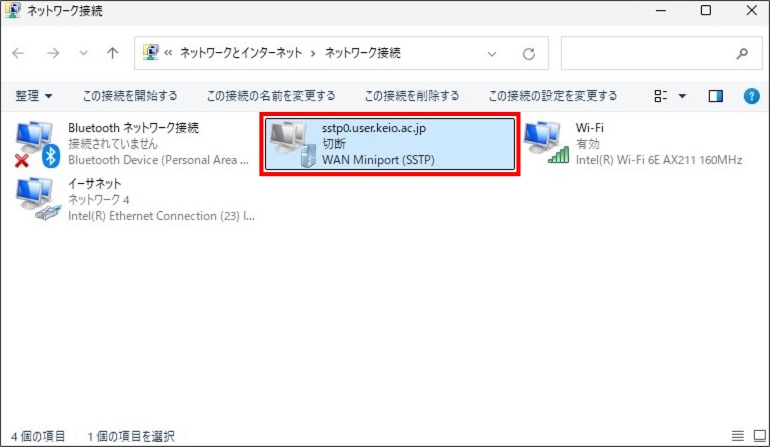This screenshot has height=447, width=770.
Task: Go up one folder level arrow
Action: pyautogui.click(x=112, y=53)
